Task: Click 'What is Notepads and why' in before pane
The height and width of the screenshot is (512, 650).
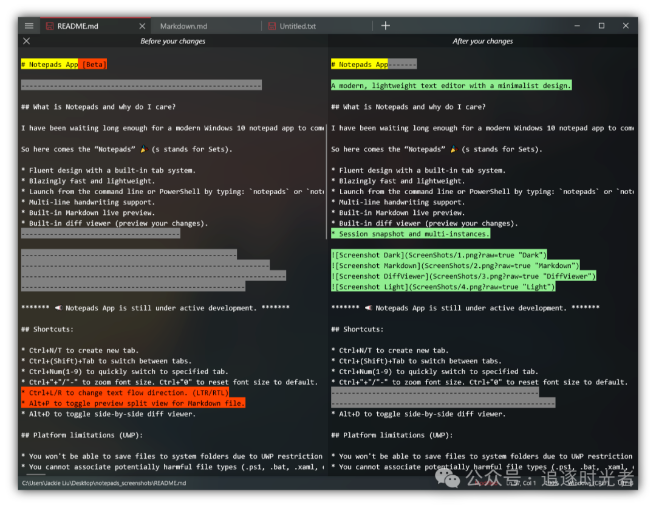Action: point(99,107)
